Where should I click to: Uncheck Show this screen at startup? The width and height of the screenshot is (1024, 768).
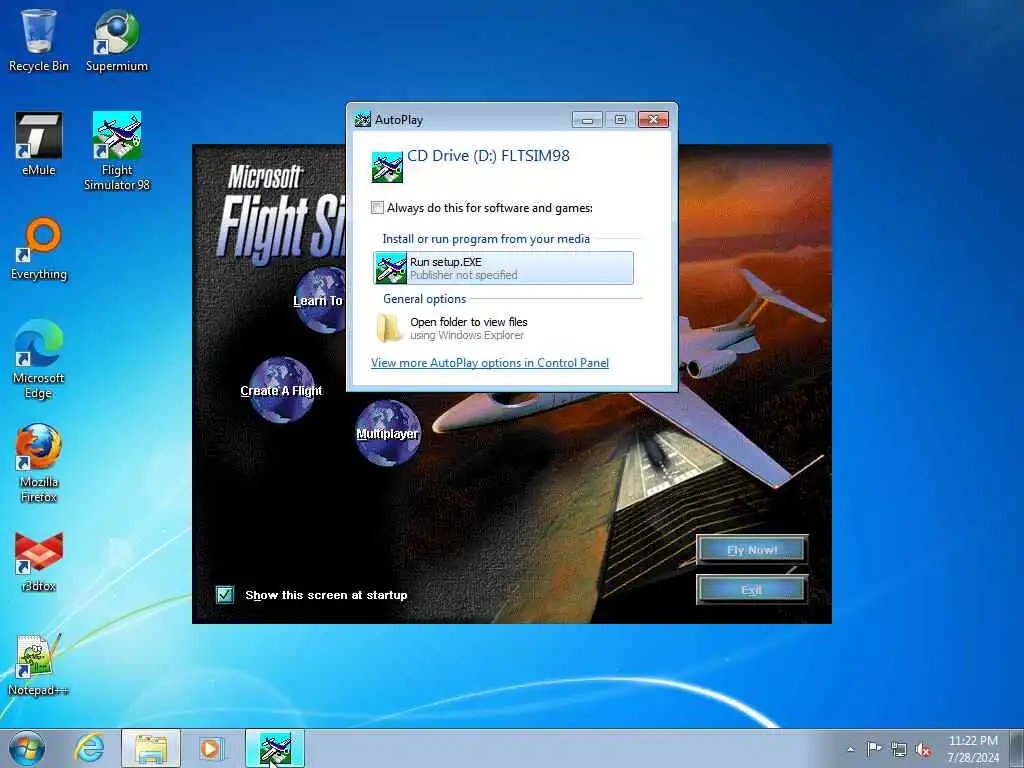pos(225,594)
